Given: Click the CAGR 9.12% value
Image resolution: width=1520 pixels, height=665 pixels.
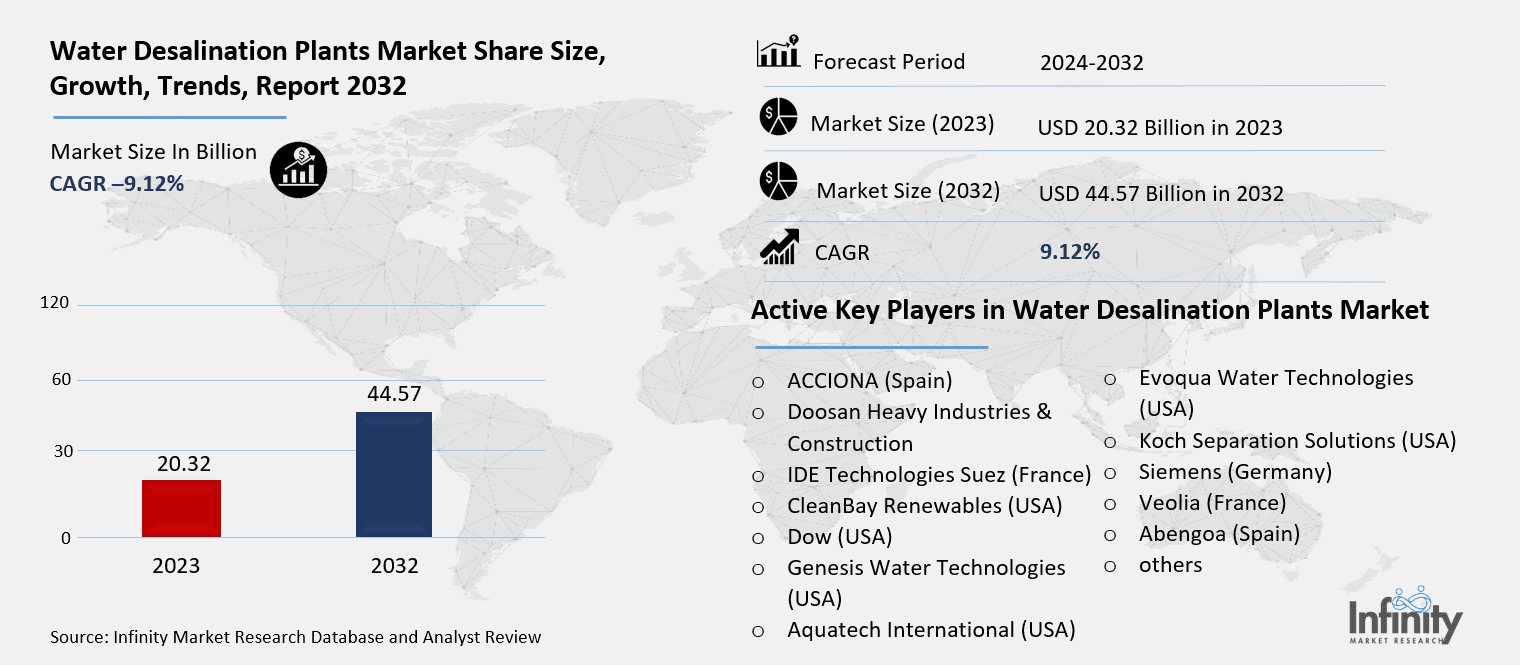Looking at the screenshot, I should coord(1068,252).
